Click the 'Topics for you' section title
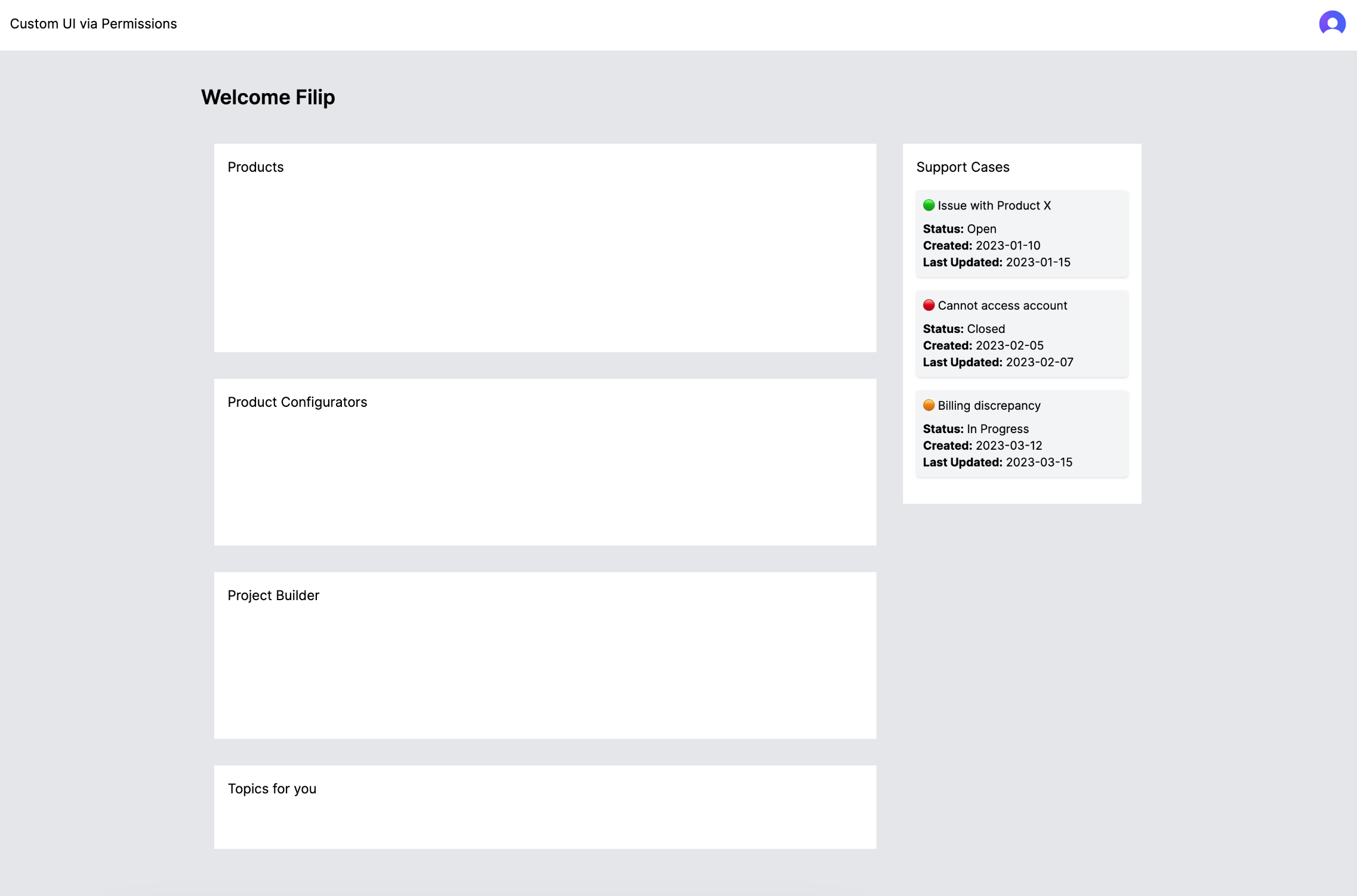The height and width of the screenshot is (896, 1357). pyautogui.click(x=272, y=788)
